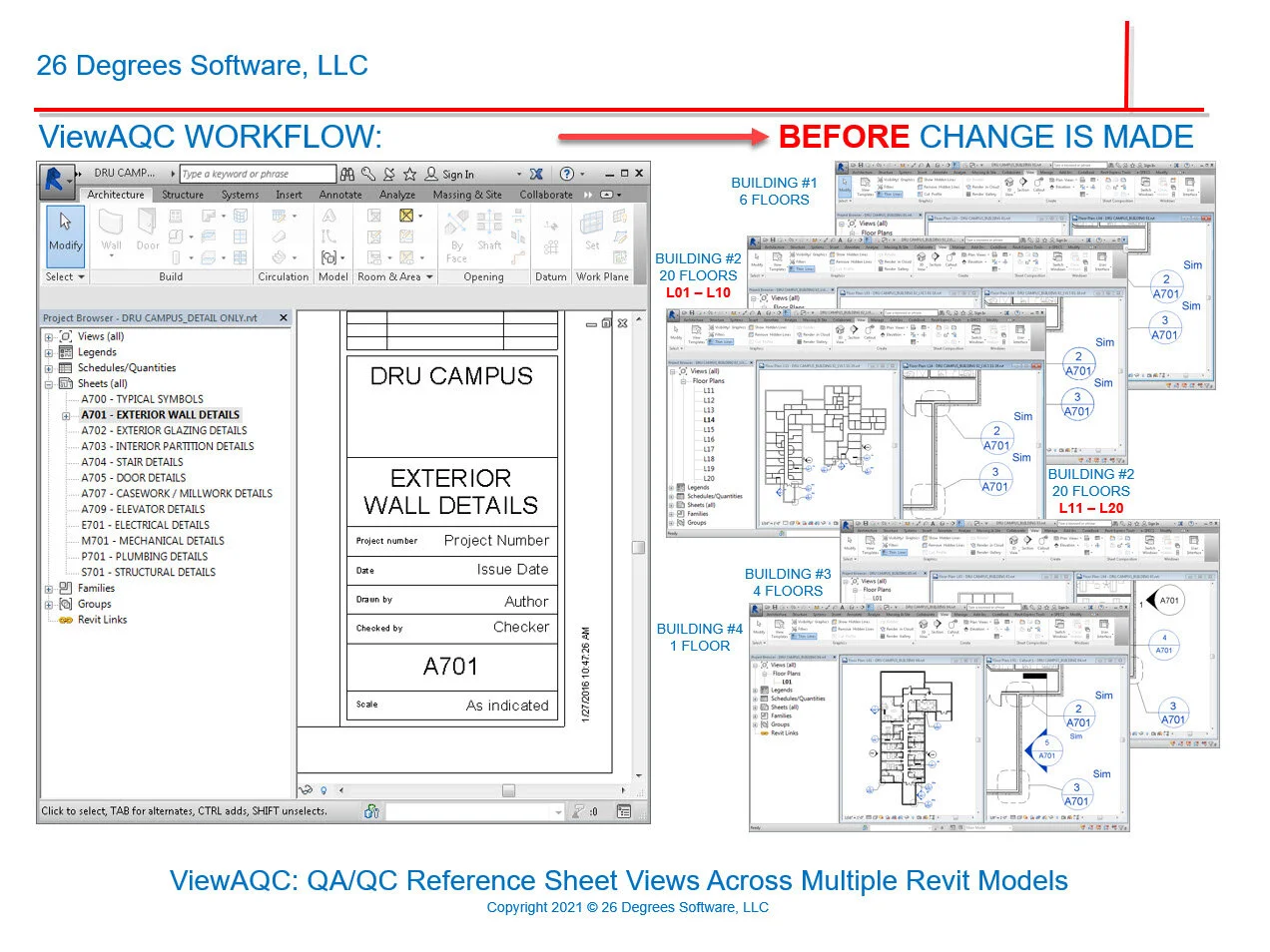This screenshot has height=952, width=1270.
Task: Select sheet A705 - DOOR DETAILS
Action: [x=134, y=478]
